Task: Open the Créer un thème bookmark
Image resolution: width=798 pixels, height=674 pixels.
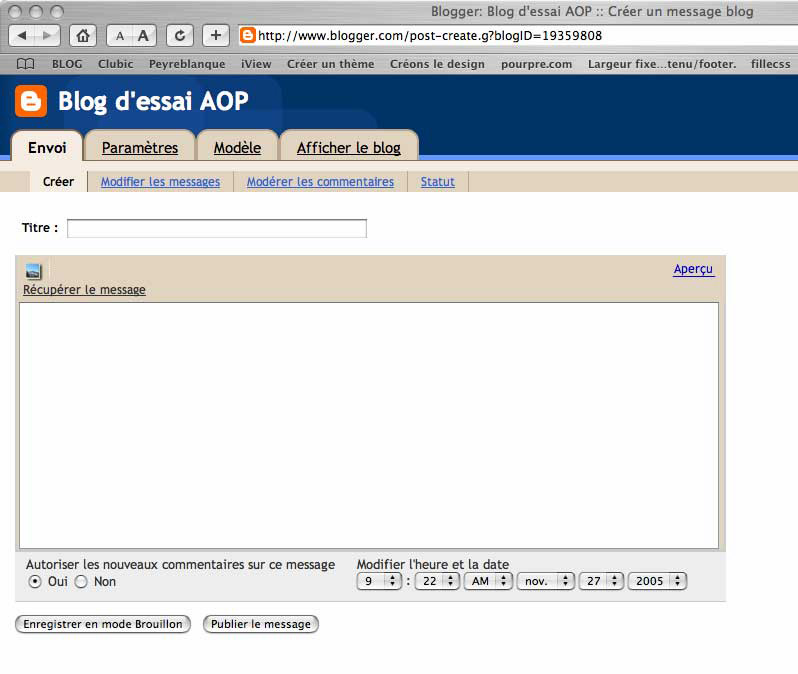Action: pos(330,64)
